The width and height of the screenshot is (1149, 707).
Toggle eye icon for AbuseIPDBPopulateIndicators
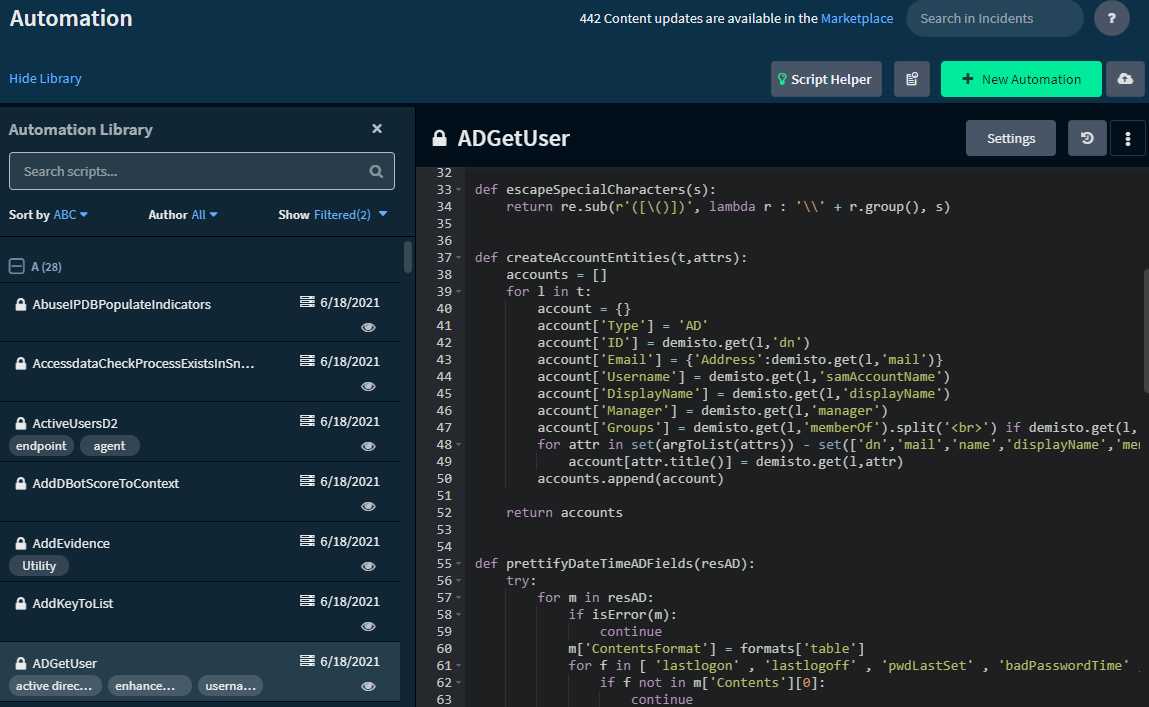pos(369,327)
